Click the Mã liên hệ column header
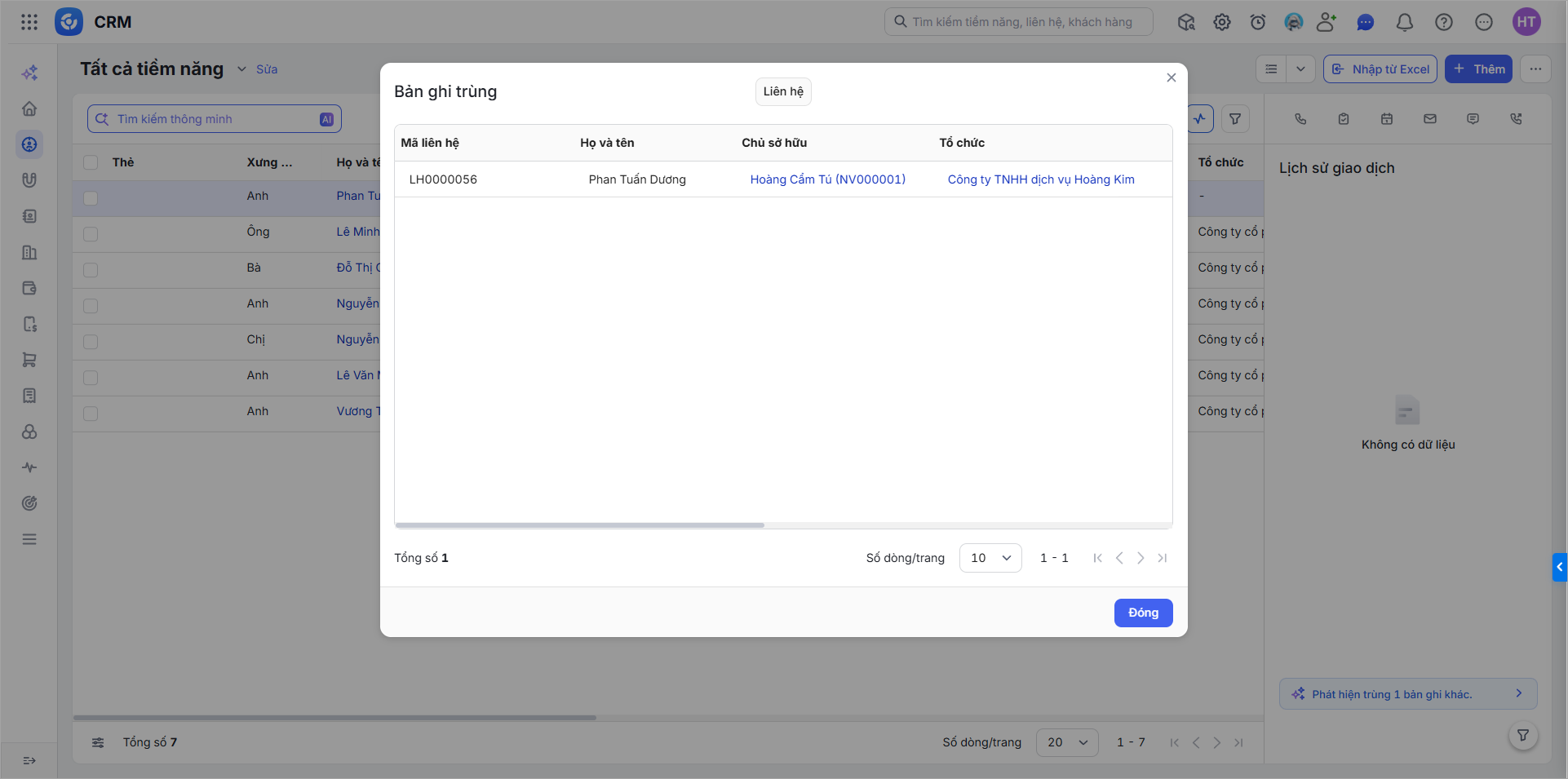 [x=430, y=143]
